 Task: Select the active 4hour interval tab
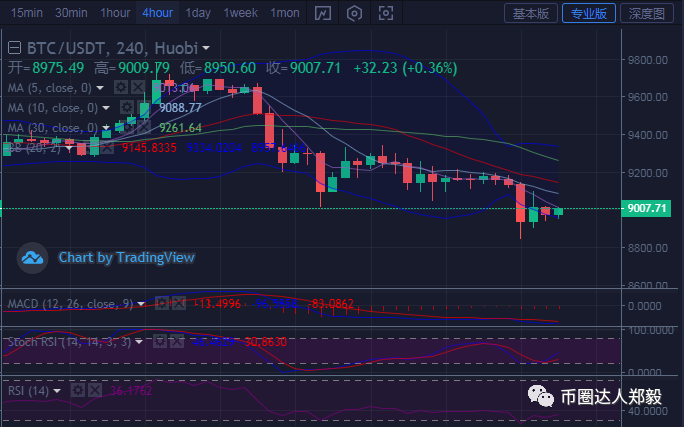point(157,13)
